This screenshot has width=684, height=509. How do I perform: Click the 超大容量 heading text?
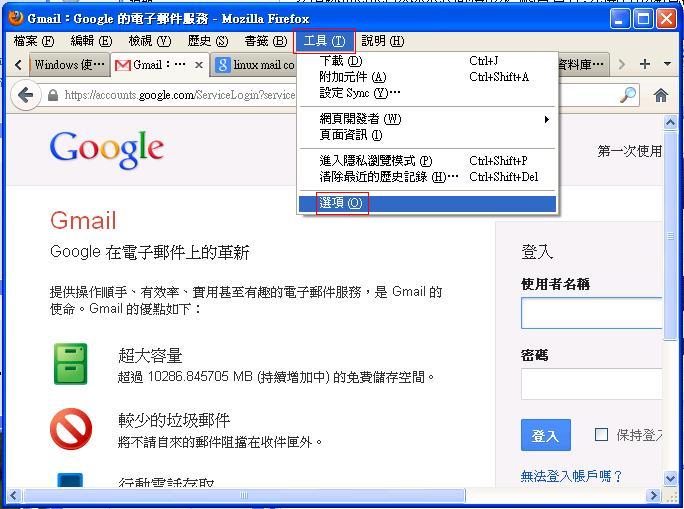[x=150, y=355]
